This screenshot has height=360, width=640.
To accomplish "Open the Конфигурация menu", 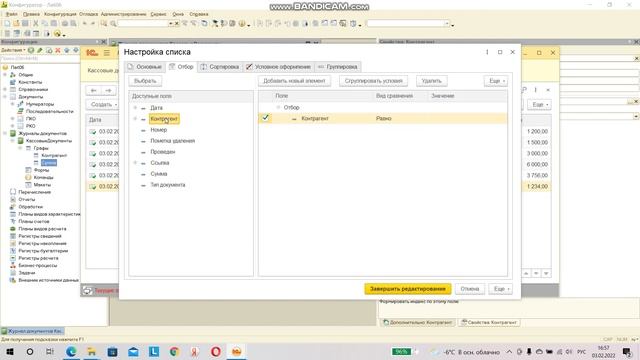I will tap(60, 14).
